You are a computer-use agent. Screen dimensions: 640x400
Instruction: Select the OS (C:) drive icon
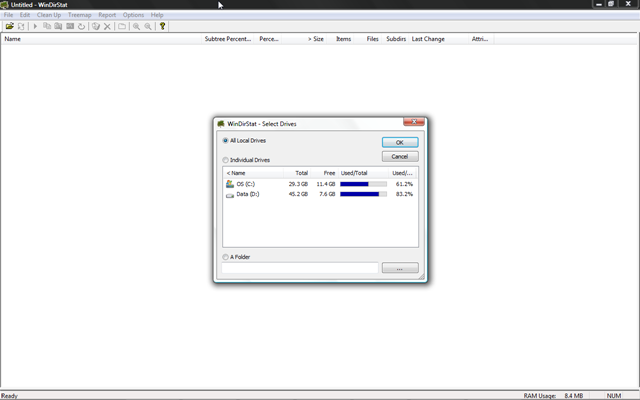pyautogui.click(x=230, y=184)
